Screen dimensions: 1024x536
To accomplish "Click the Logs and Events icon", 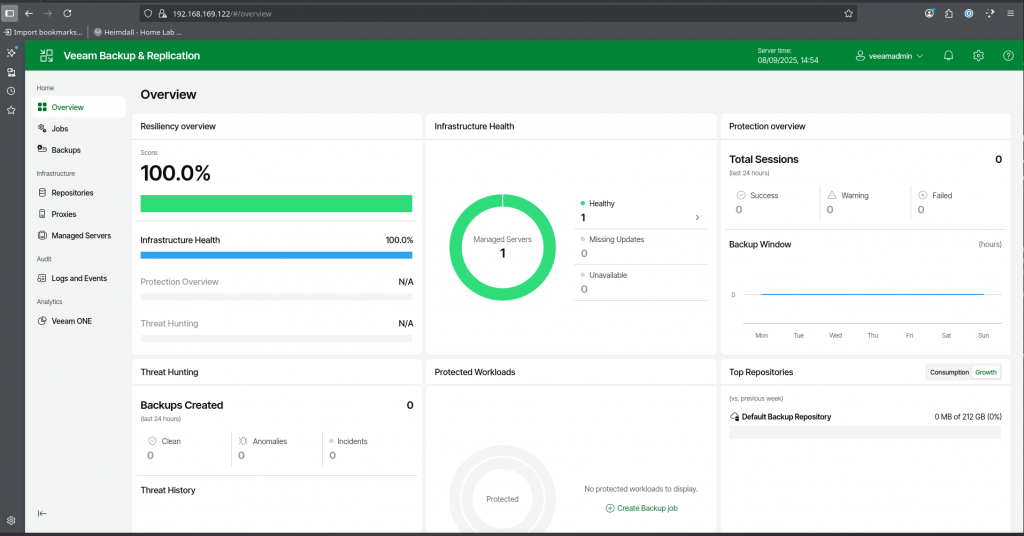I will [x=42, y=278].
